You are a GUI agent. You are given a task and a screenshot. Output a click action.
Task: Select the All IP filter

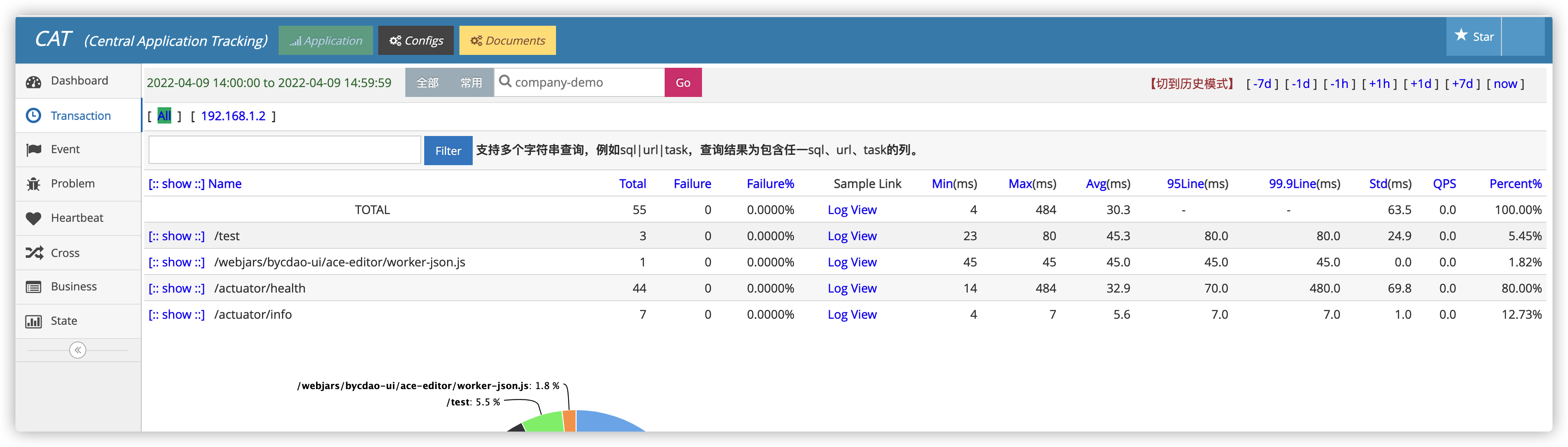(x=164, y=115)
